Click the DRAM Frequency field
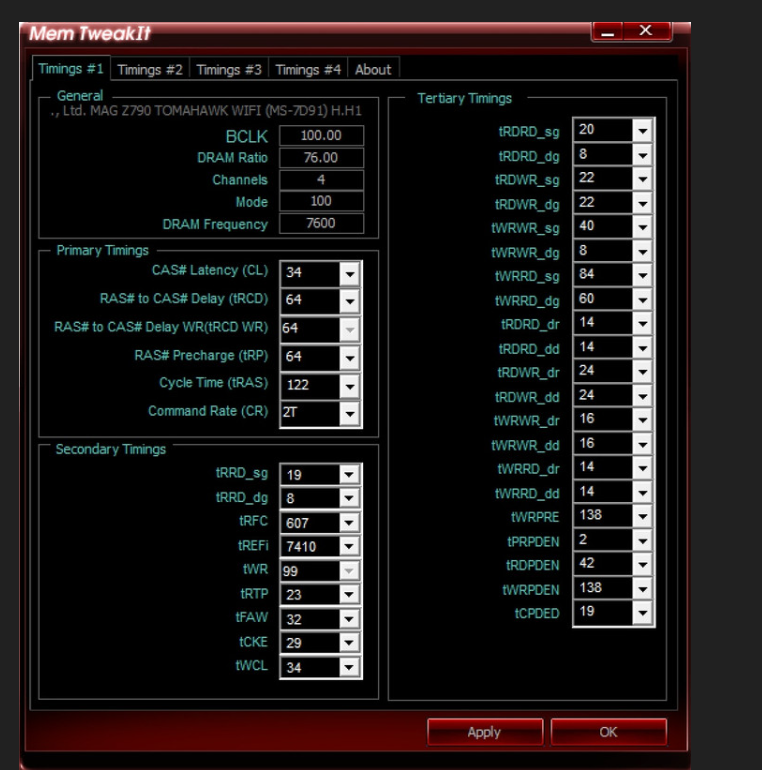Screen dimensions: 762x770 click(321, 224)
